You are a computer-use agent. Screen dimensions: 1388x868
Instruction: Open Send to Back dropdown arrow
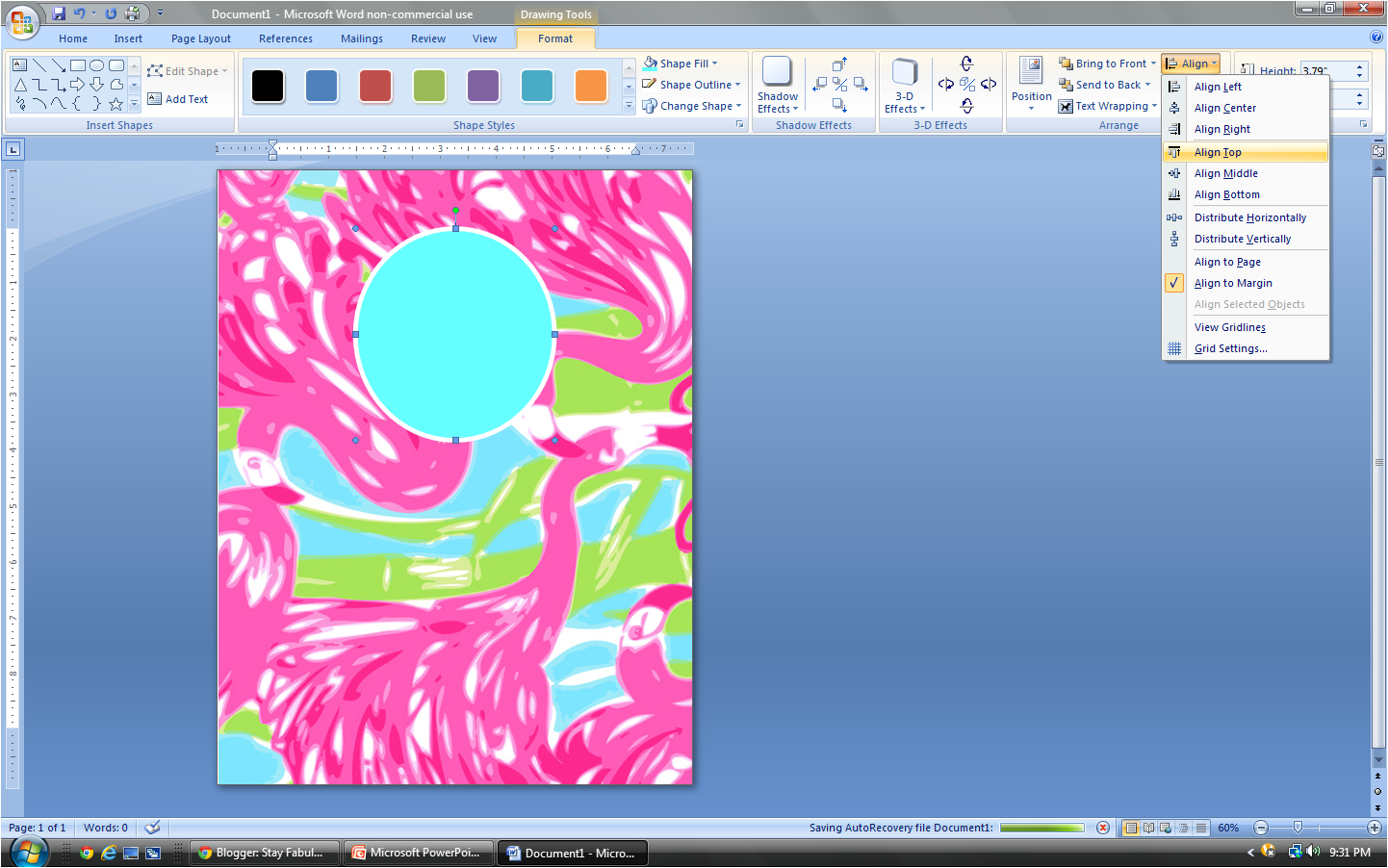(x=1147, y=85)
